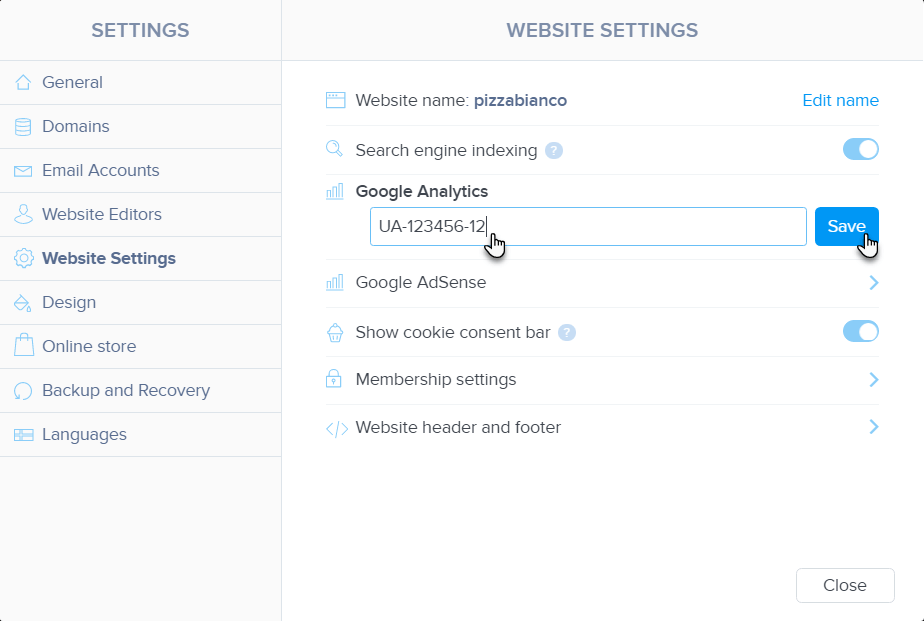Click the envelope icon for Email Accounts
924x621 pixels.
pyautogui.click(x=23, y=171)
